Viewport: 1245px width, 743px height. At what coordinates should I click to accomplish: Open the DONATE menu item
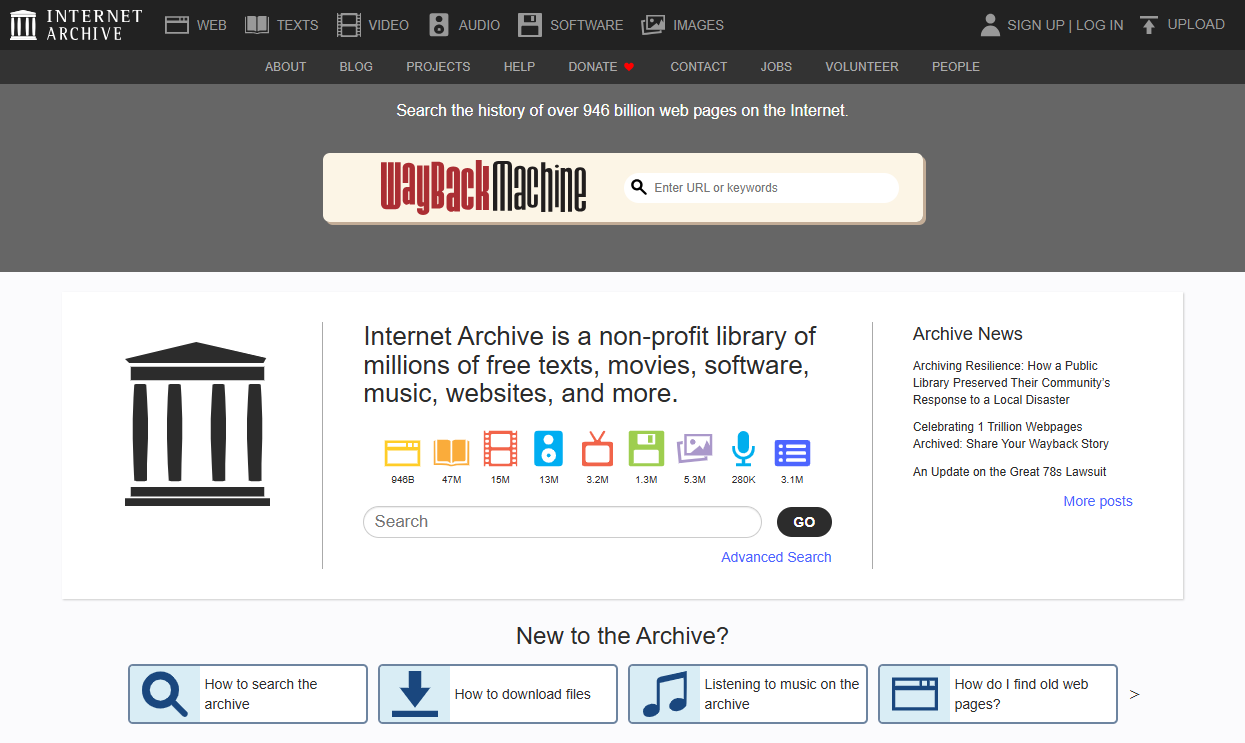pyautogui.click(x=593, y=66)
